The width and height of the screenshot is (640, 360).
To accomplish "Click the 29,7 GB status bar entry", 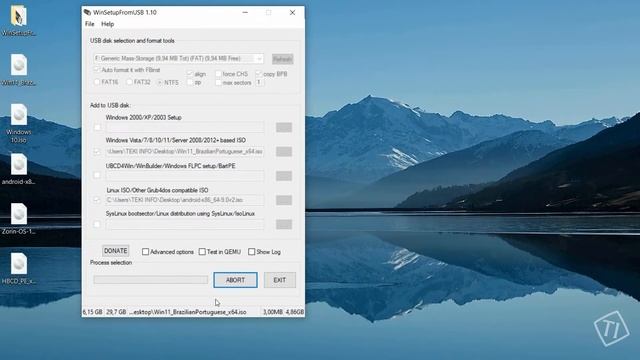I will pos(116,312).
